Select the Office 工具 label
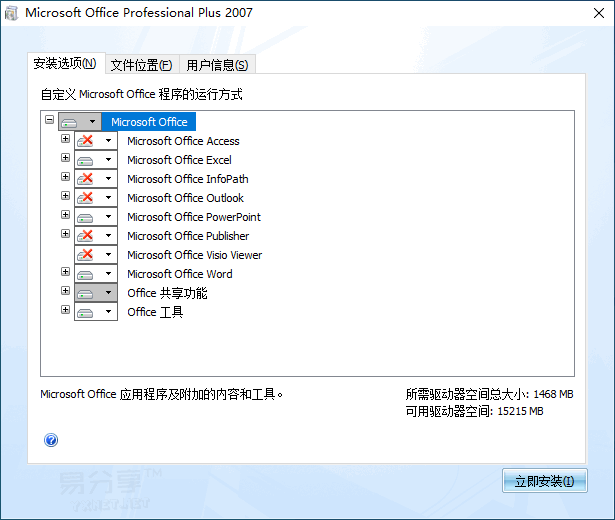This screenshot has height=520, width=615. 155,312
